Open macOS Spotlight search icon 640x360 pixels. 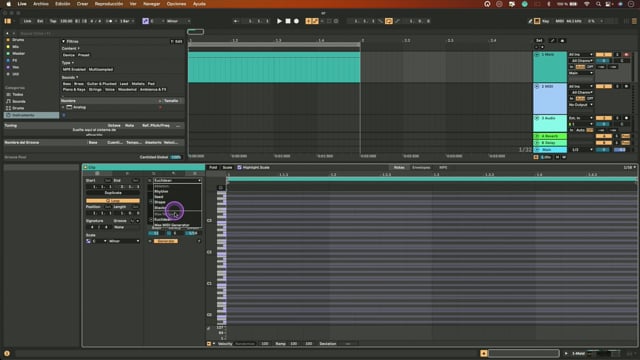598,4
